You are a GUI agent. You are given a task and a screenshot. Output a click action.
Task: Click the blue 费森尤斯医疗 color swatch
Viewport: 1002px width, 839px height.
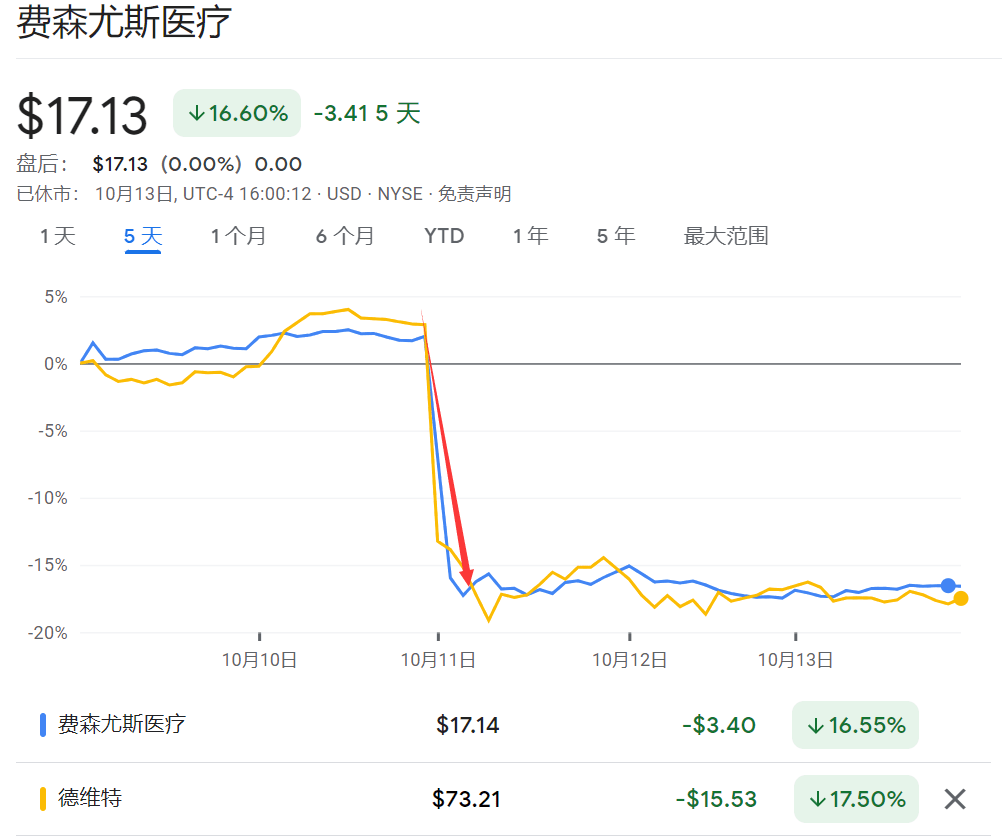(x=43, y=725)
